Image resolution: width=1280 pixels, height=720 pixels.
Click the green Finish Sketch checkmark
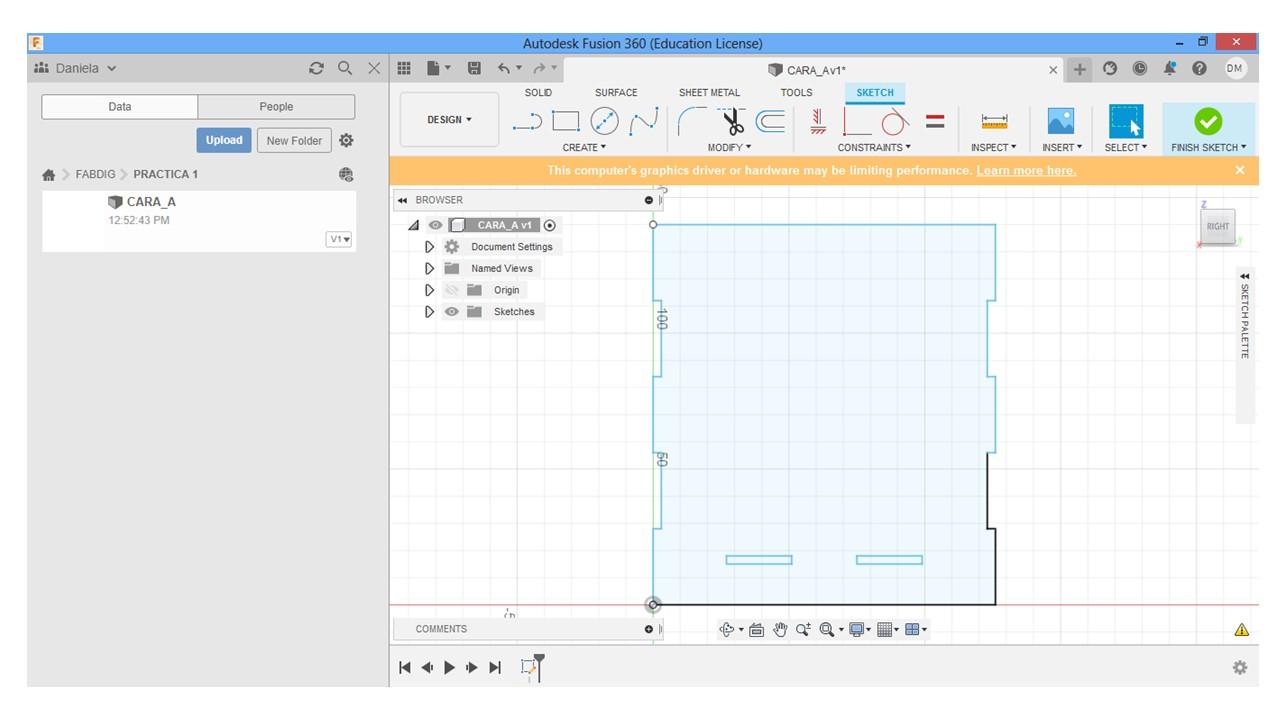point(1208,122)
